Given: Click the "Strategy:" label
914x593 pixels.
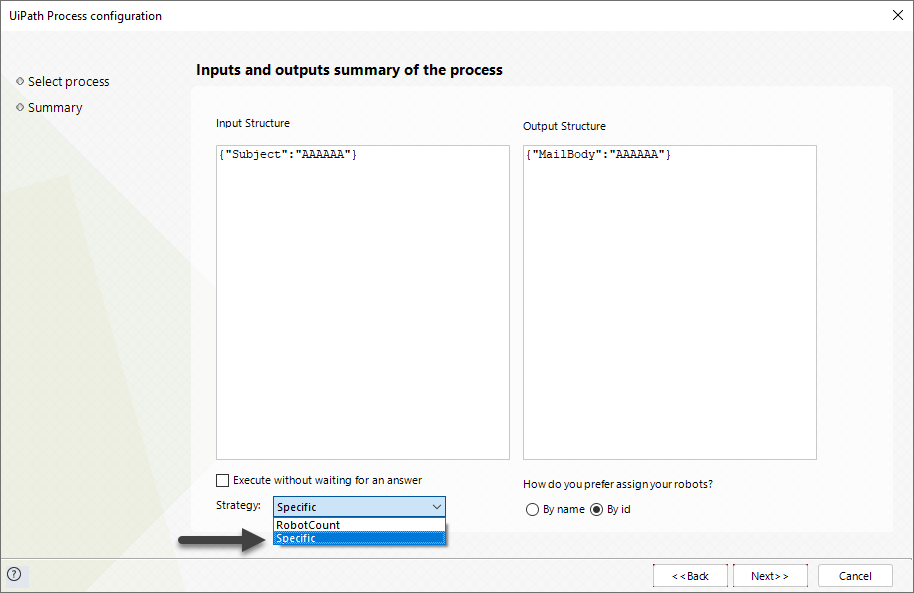Looking at the screenshot, I should (238, 505).
